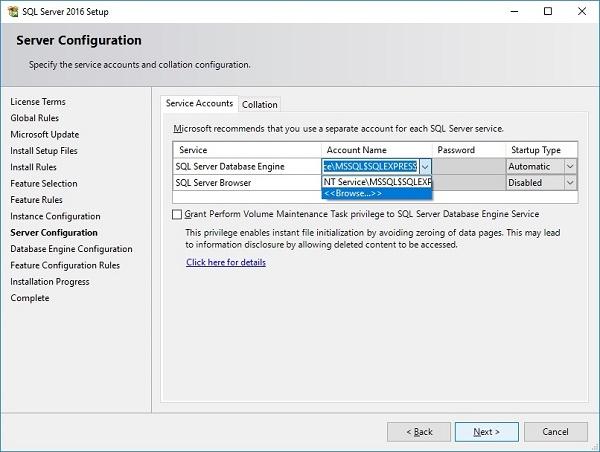Open the 'Click here for details' link

226,262
